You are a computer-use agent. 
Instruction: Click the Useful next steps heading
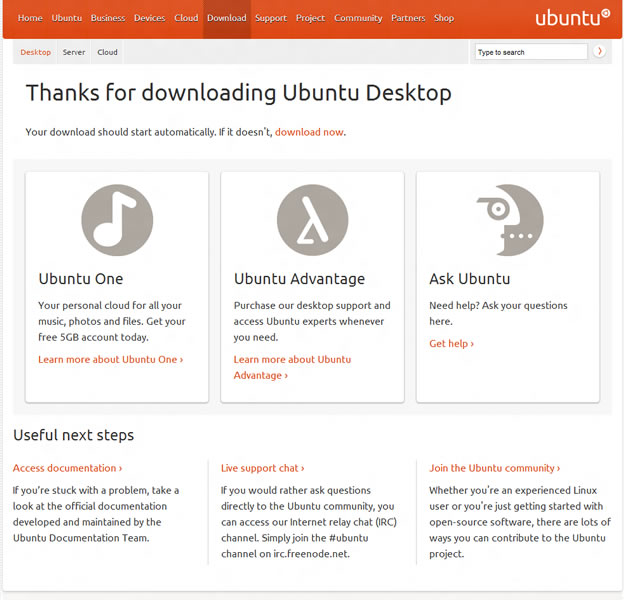pyautogui.click(x=73, y=435)
